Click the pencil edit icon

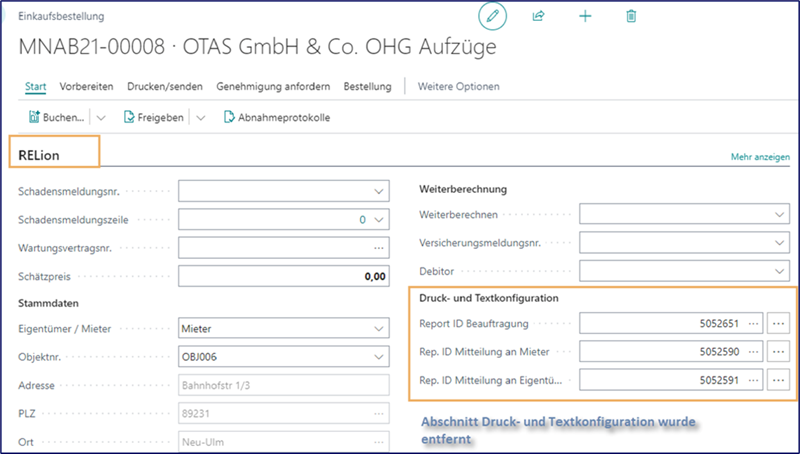pos(492,16)
